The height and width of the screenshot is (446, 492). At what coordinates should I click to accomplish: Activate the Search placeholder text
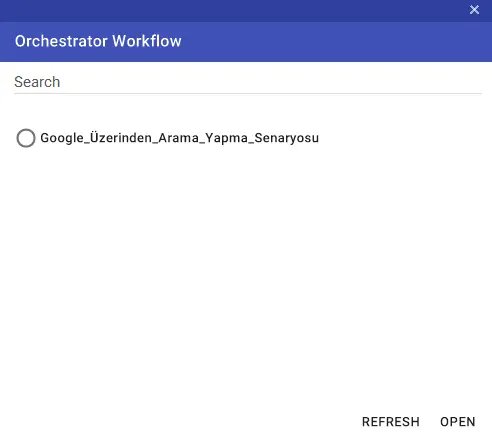tap(37, 82)
